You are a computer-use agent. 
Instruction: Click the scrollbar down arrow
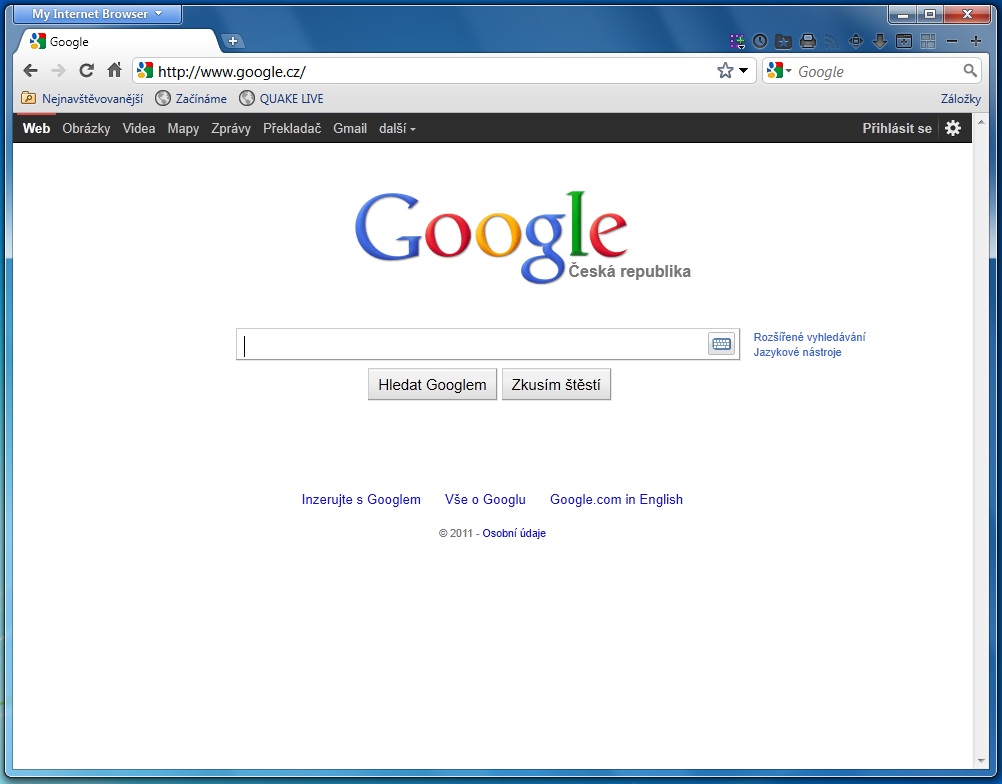(x=981, y=761)
